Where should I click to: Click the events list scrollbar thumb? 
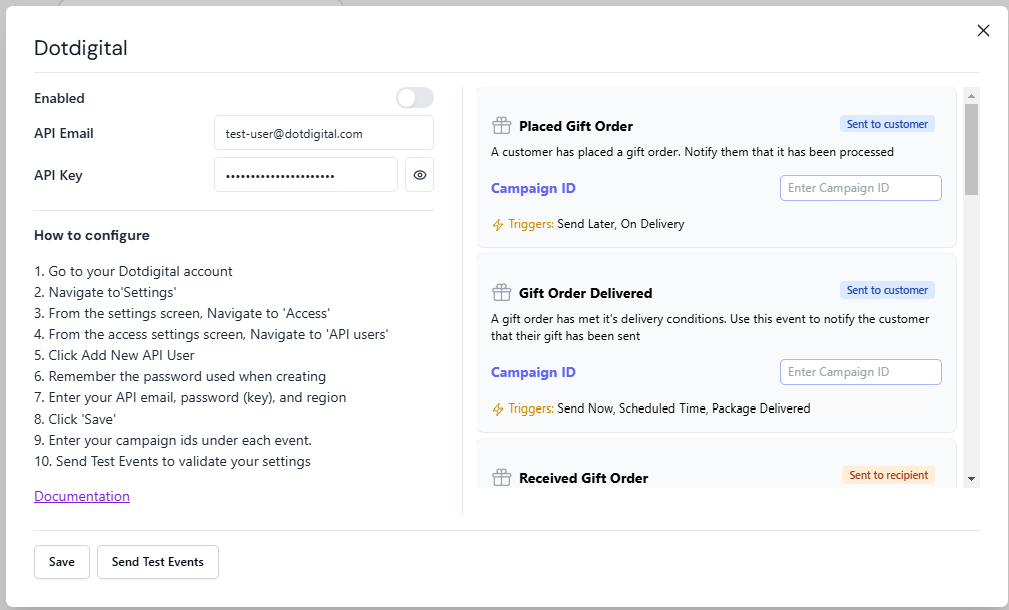point(971,149)
